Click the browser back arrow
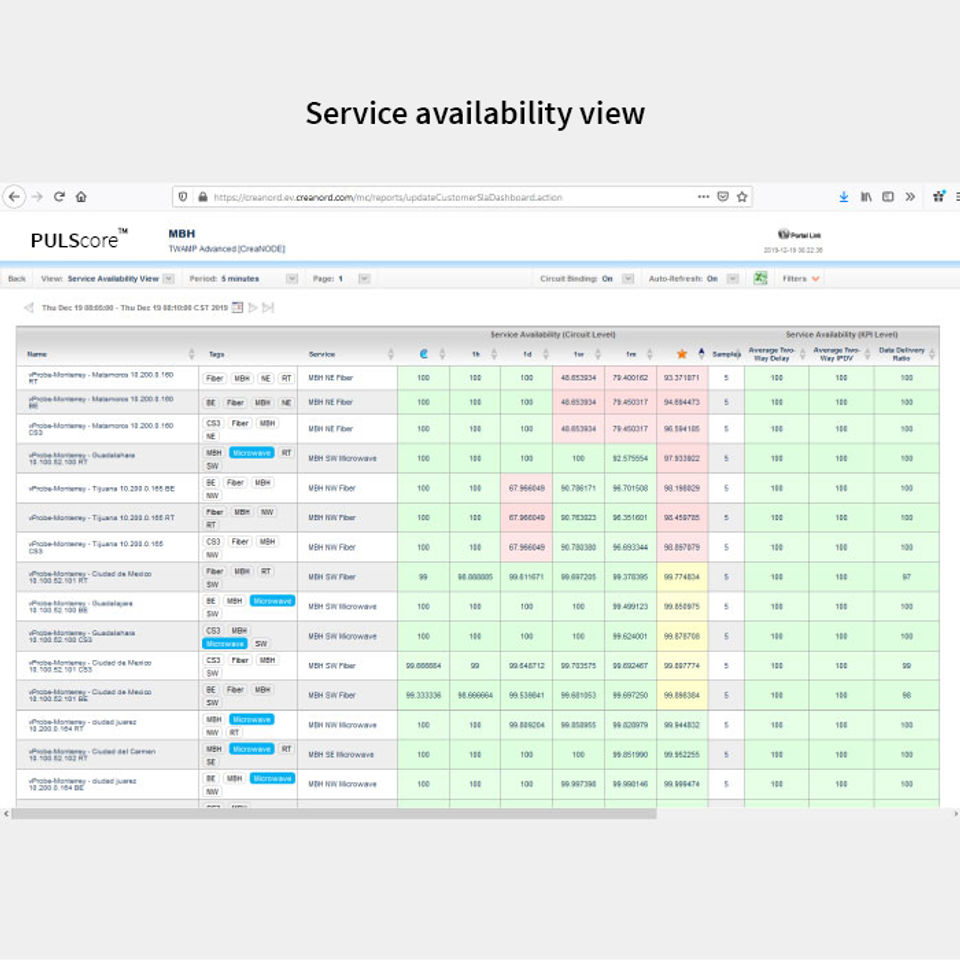Image resolution: width=960 pixels, height=960 pixels. point(14,197)
